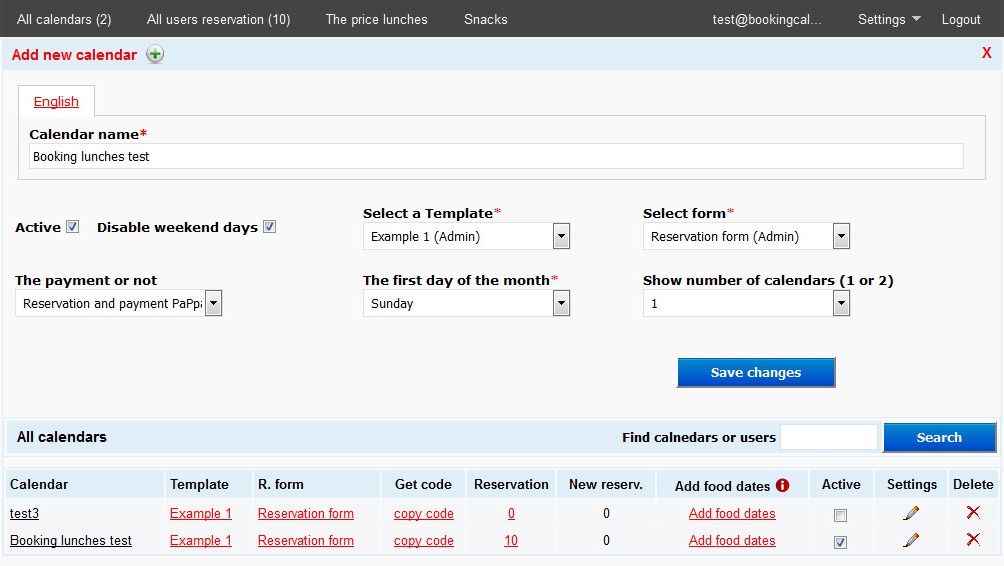Edit settings pencil for test3 calendar
This screenshot has width=1004, height=566.
(911, 514)
